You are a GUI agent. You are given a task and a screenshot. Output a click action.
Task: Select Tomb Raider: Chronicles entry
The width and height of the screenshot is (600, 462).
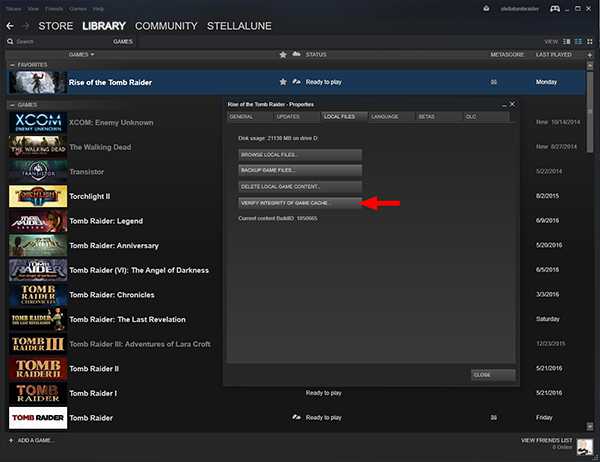tap(112, 295)
